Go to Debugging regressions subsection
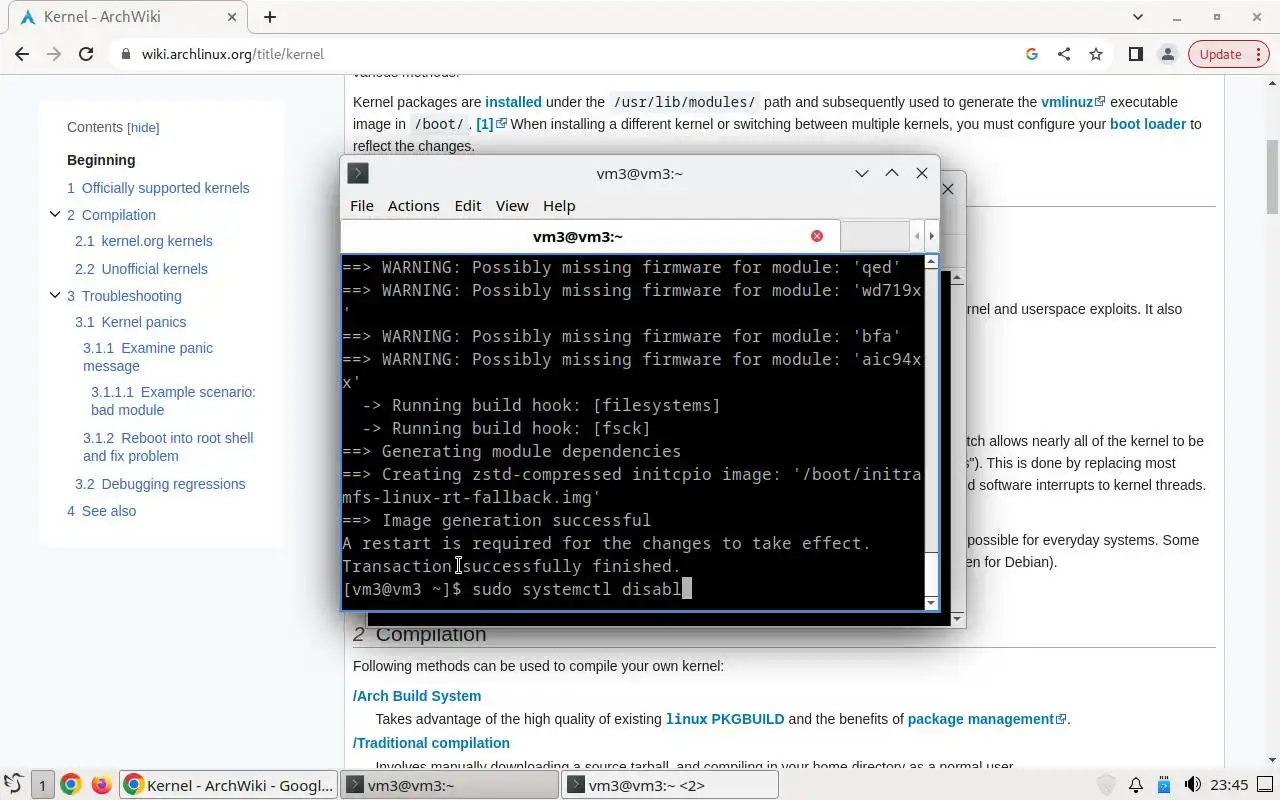 click(160, 484)
